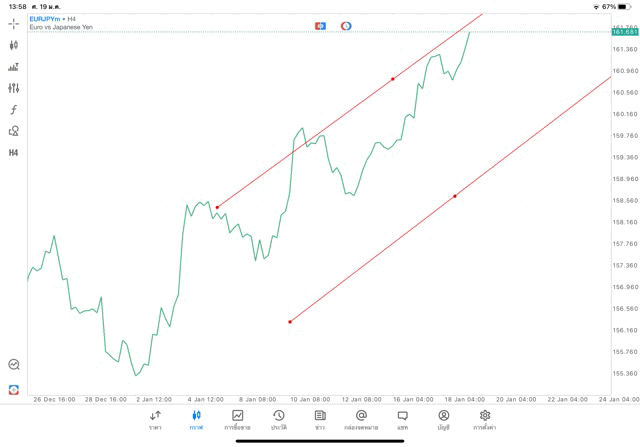This screenshot has height=447, width=640.
Task: Open the chart type candlestick icon
Action: [13, 45]
